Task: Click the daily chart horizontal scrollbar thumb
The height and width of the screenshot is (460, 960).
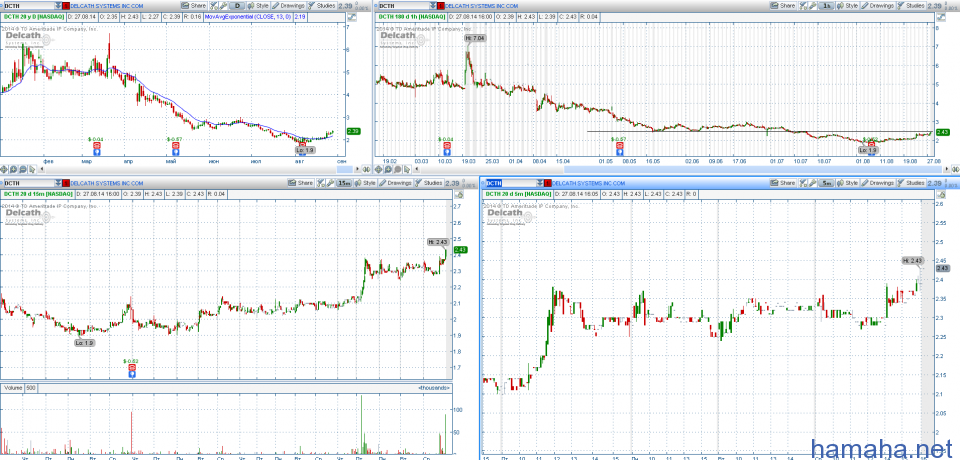Action: click(345, 170)
